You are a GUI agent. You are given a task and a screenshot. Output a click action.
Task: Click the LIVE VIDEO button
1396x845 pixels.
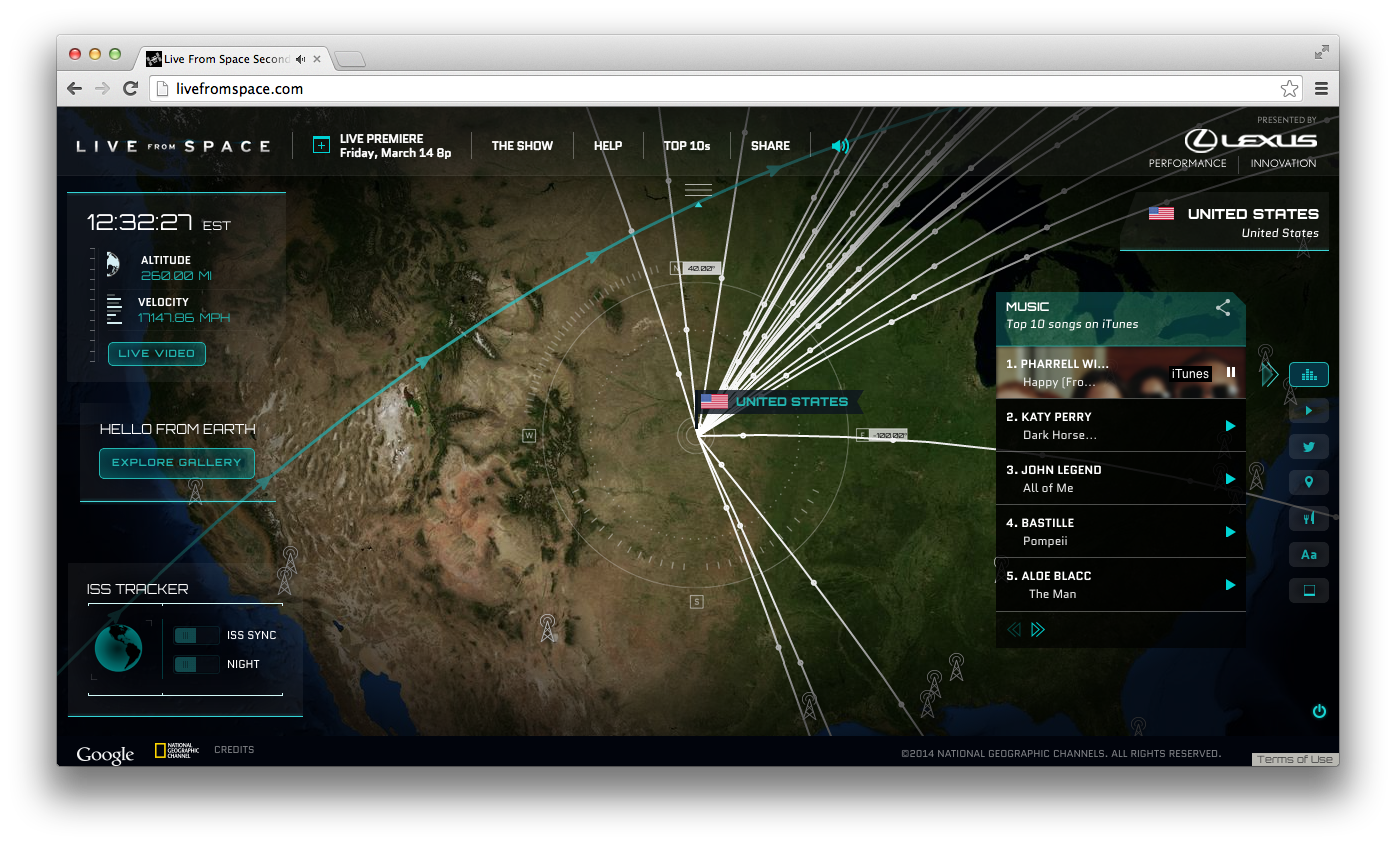[156, 353]
